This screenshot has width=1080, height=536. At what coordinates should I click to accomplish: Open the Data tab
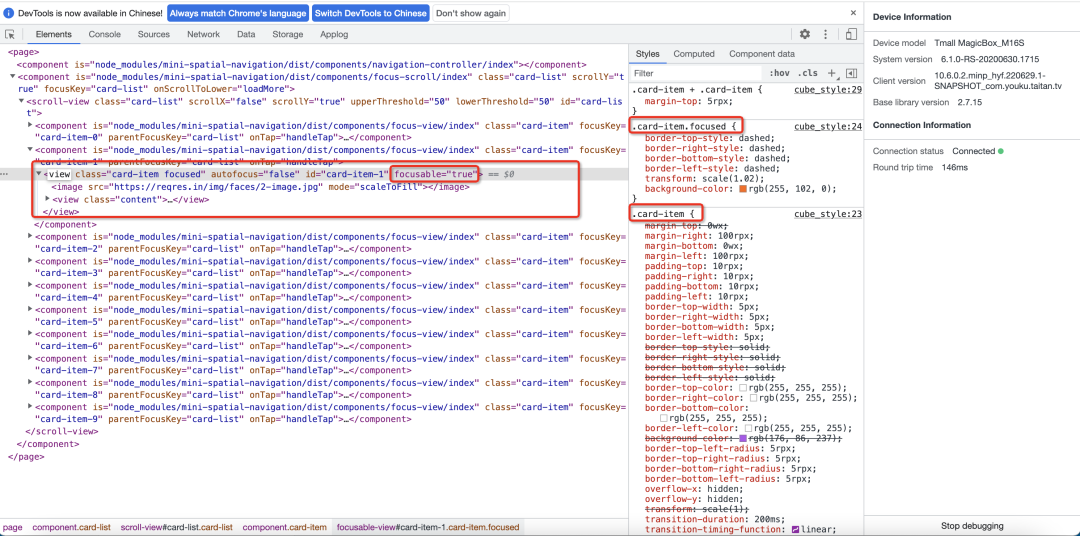click(x=246, y=34)
